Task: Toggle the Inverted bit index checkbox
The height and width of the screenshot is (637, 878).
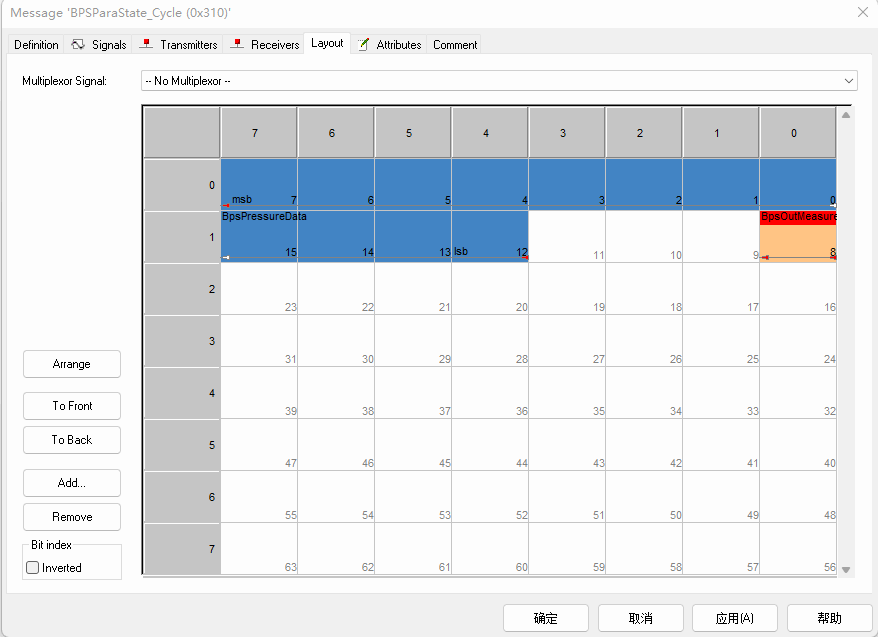Action: [32, 568]
